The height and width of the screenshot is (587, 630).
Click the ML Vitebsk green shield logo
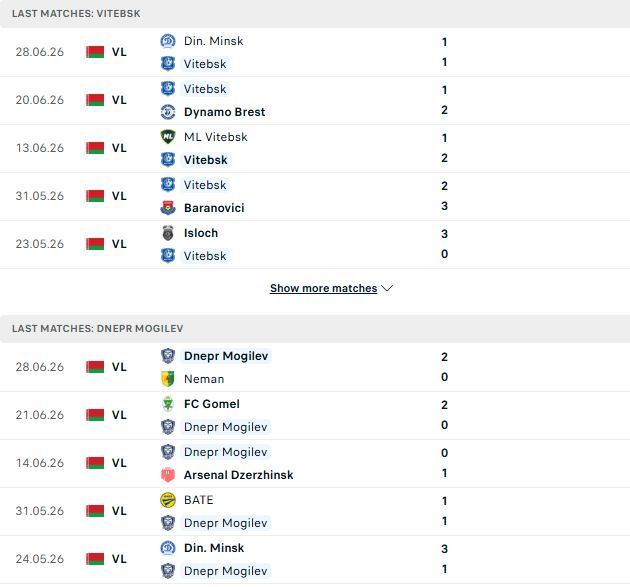tap(168, 137)
